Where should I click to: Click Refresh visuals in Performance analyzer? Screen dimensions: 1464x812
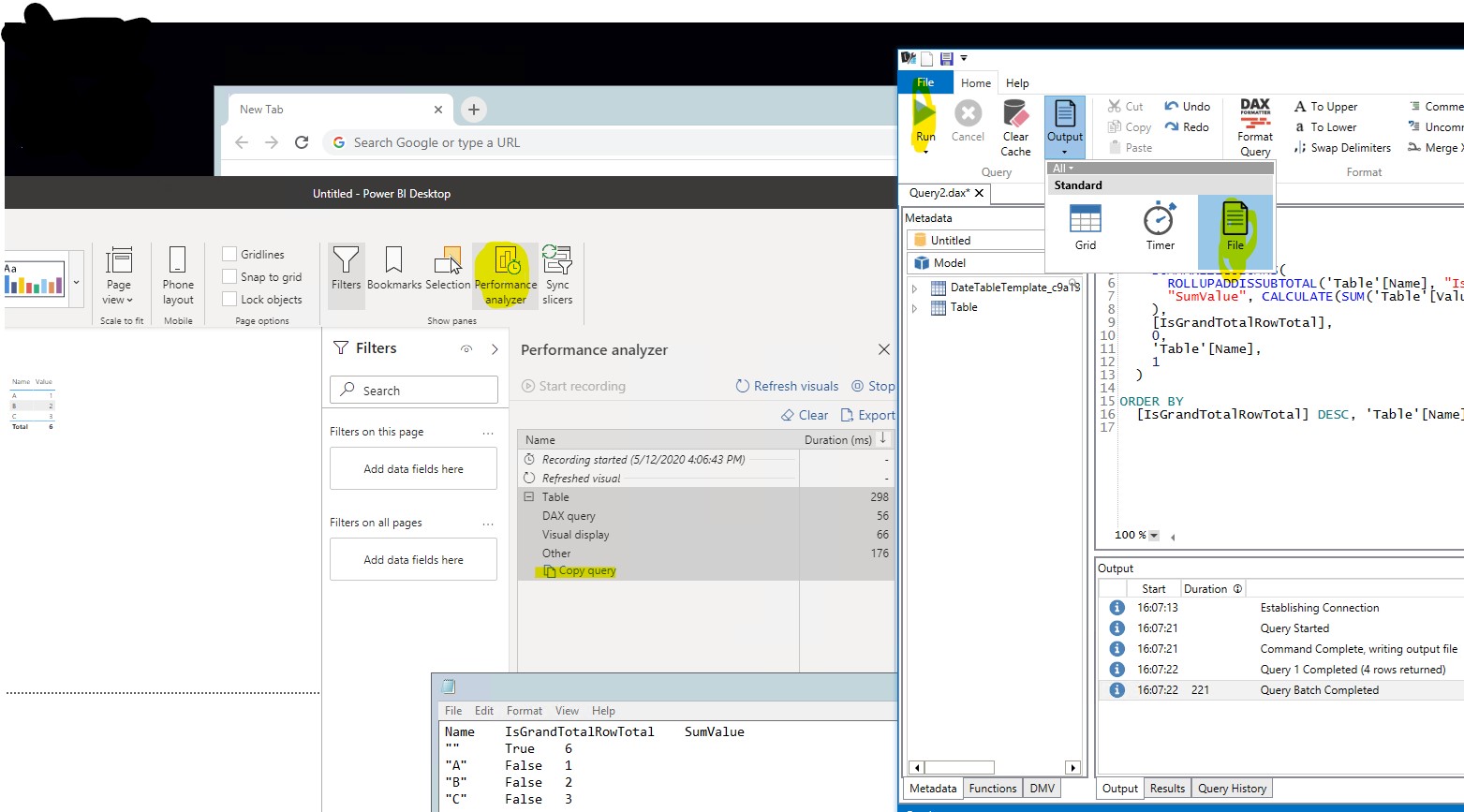click(x=787, y=386)
